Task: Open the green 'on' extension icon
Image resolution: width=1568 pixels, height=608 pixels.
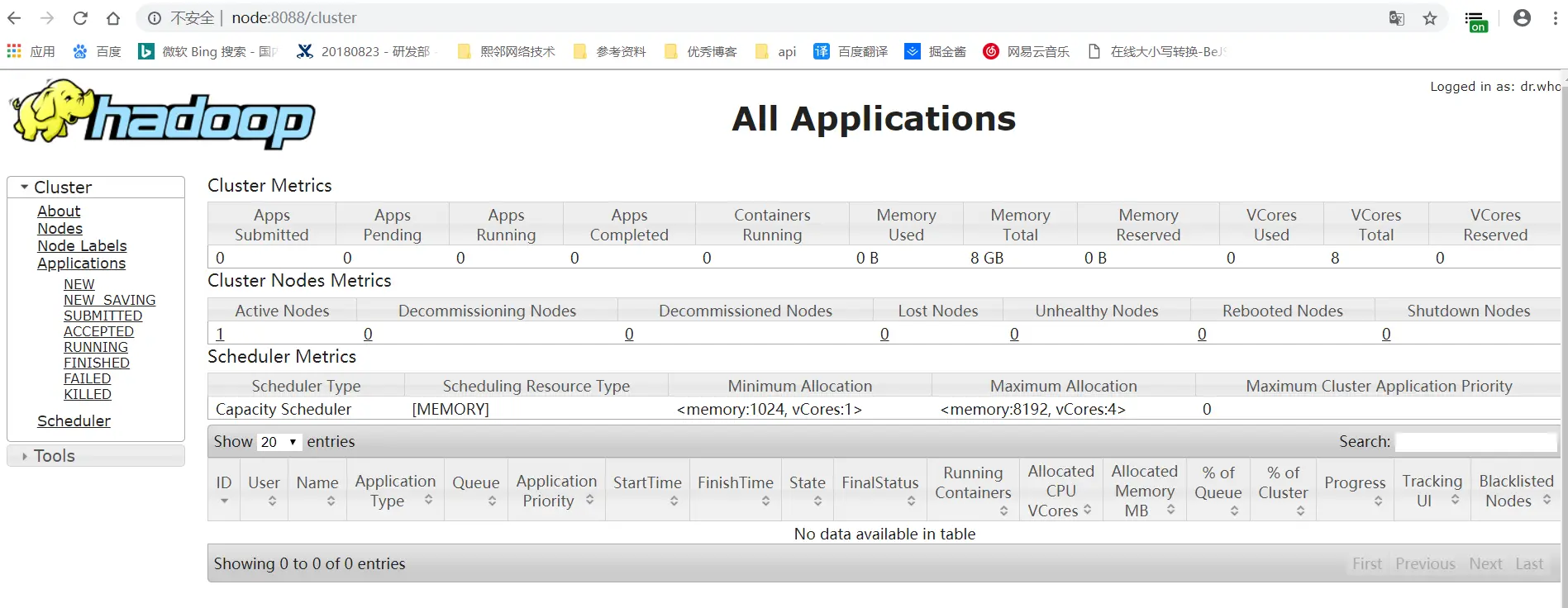Action: (1476, 21)
